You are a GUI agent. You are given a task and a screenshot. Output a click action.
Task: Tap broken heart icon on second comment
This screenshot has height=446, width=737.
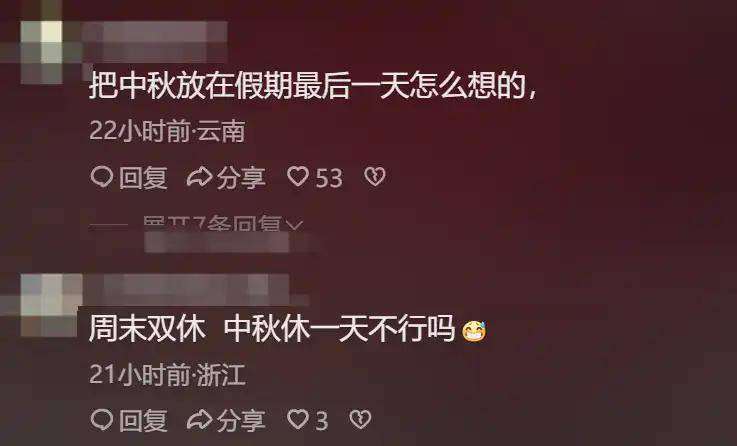coord(361,420)
